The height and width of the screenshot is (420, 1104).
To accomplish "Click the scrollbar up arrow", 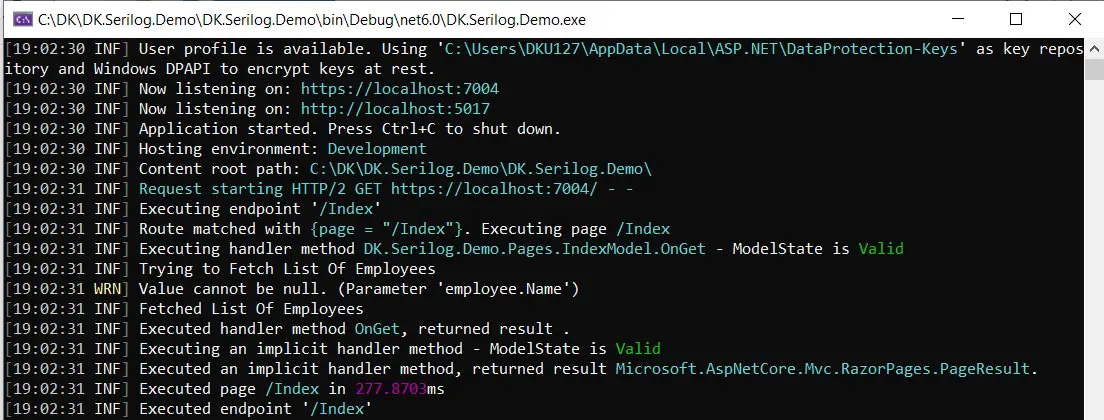I will click(1093, 49).
